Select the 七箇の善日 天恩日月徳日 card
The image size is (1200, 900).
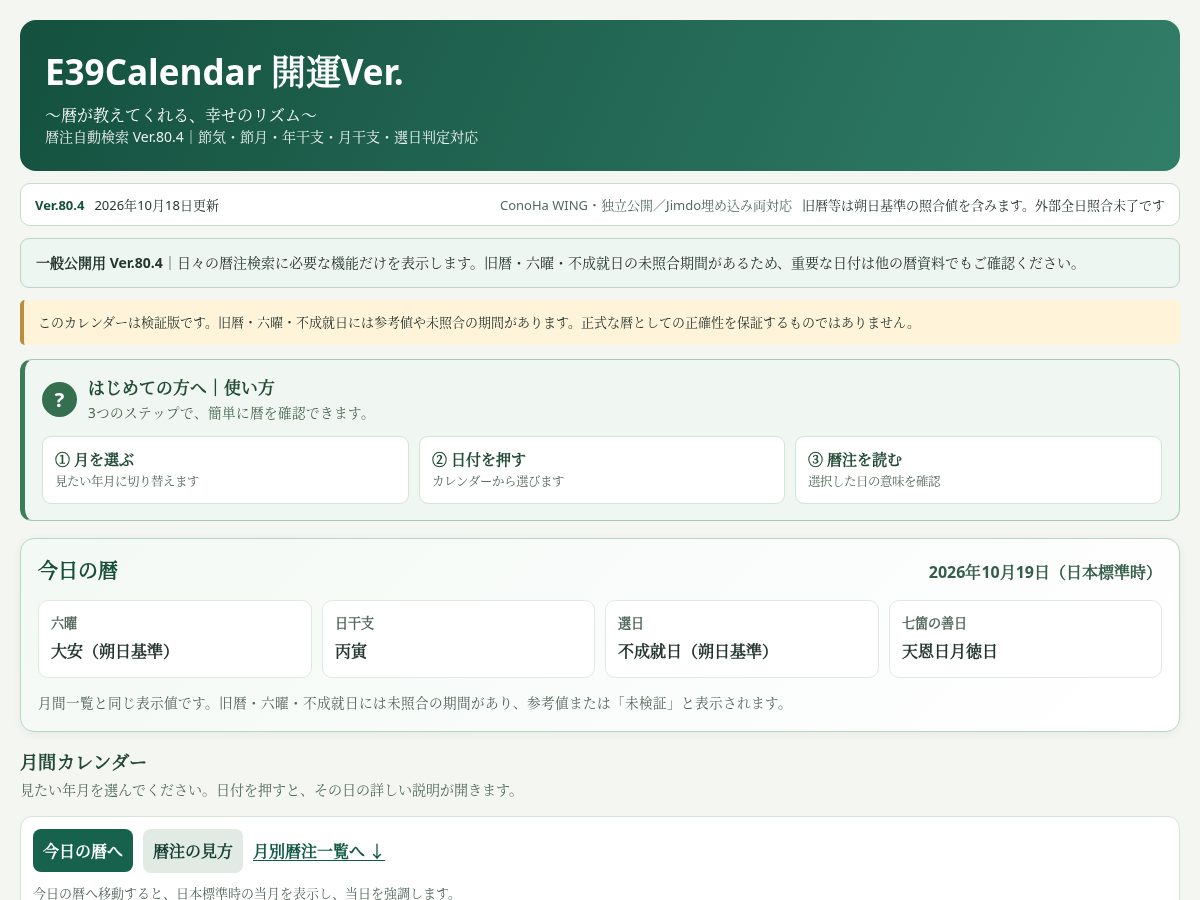tap(1025, 639)
